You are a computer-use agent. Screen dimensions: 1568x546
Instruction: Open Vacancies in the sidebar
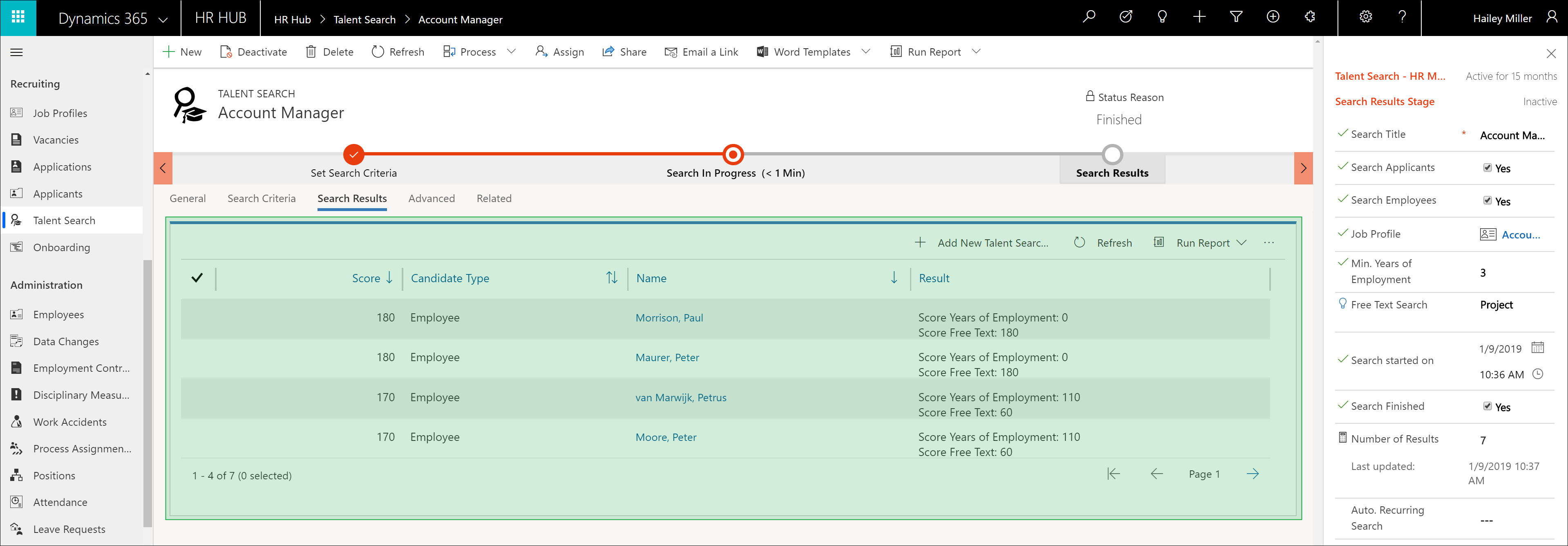point(56,140)
